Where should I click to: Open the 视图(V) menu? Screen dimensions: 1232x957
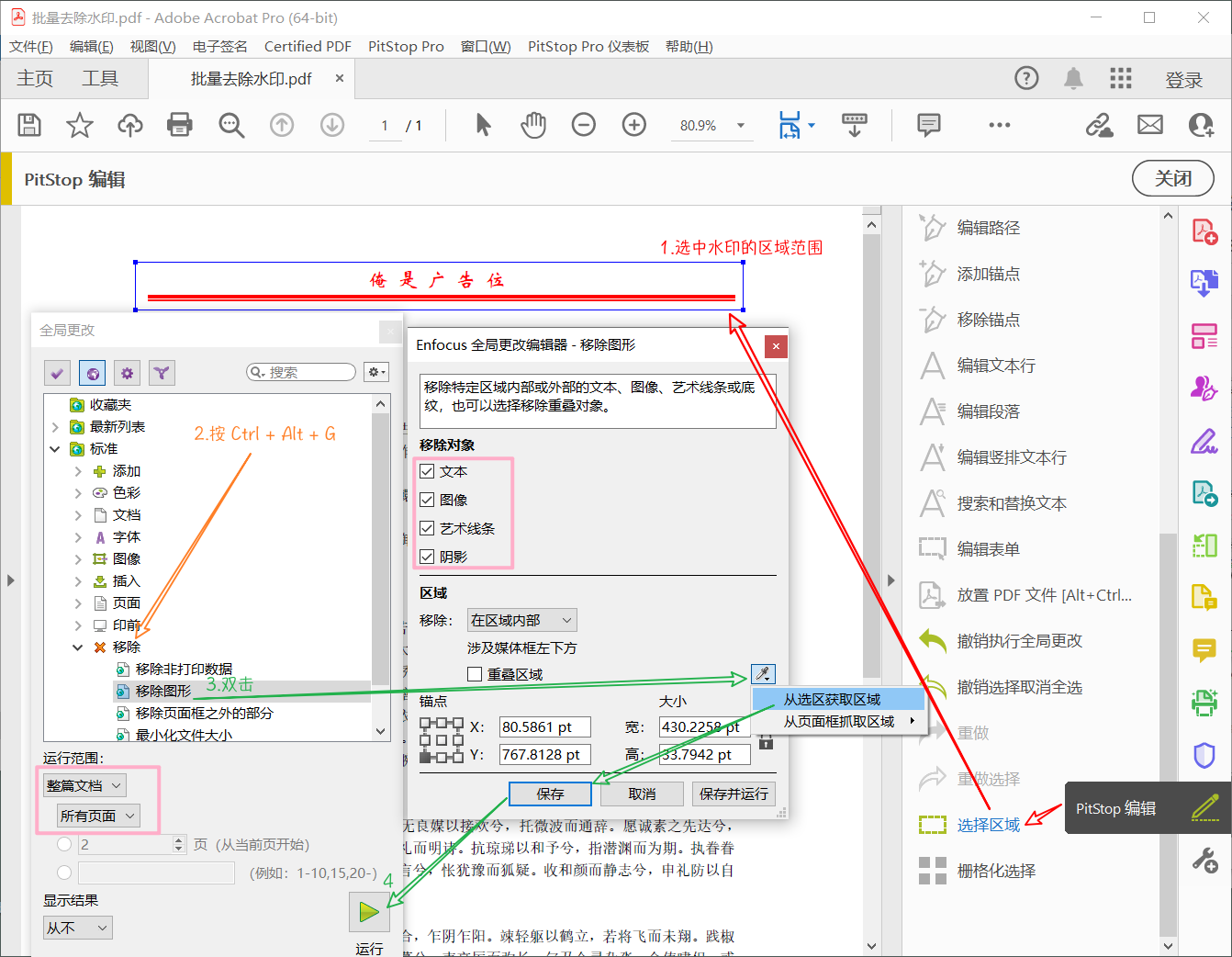tap(152, 47)
